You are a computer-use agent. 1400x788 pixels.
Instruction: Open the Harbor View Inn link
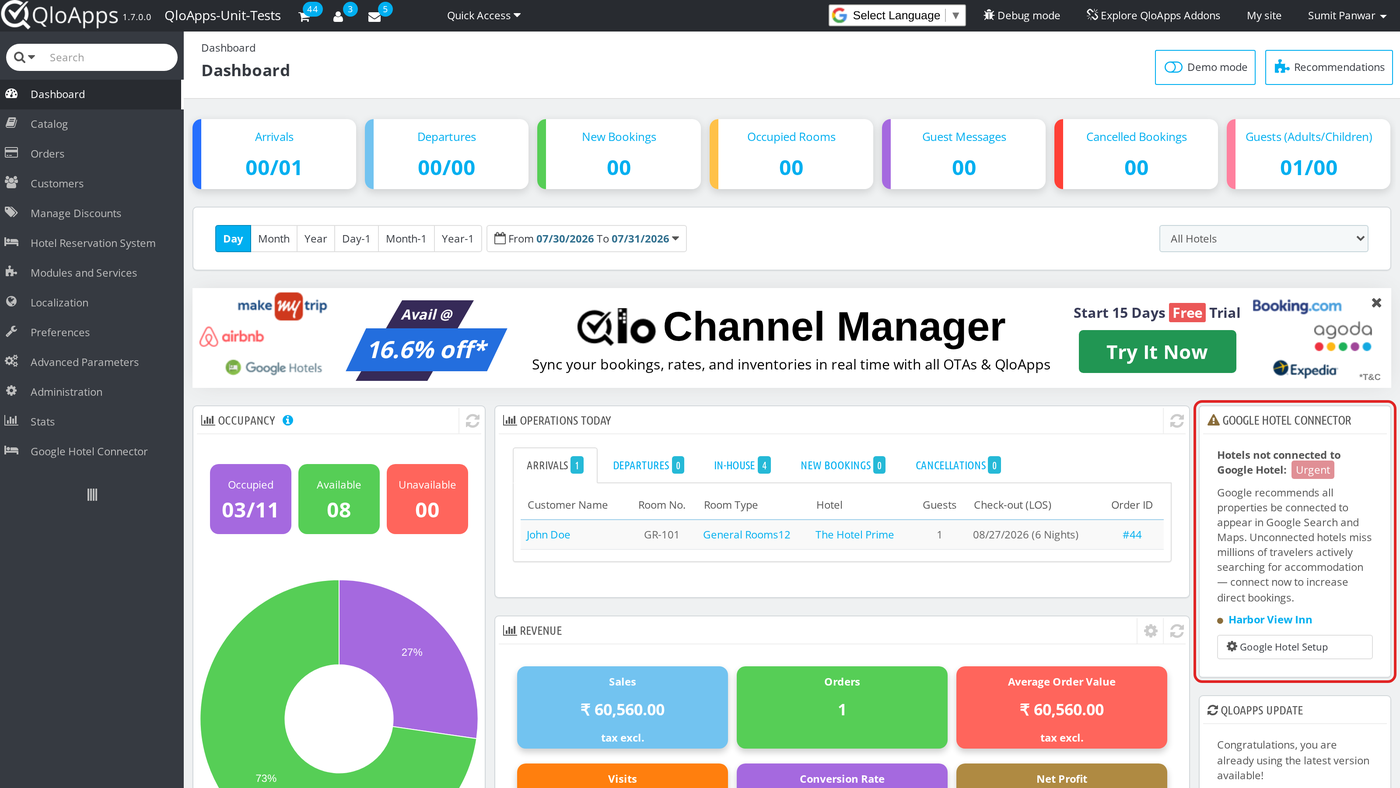(x=1270, y=620)
